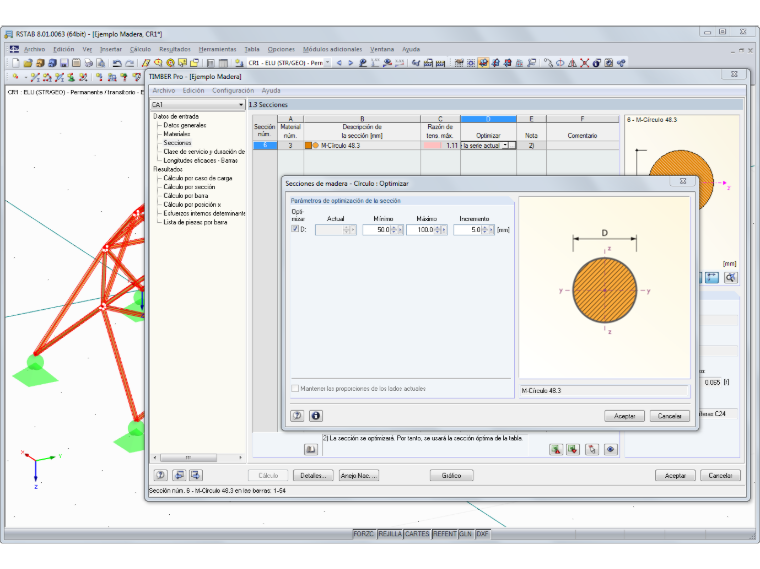
Task: Click Aceptar in Optimizar dialog
Action: (624, 416)
